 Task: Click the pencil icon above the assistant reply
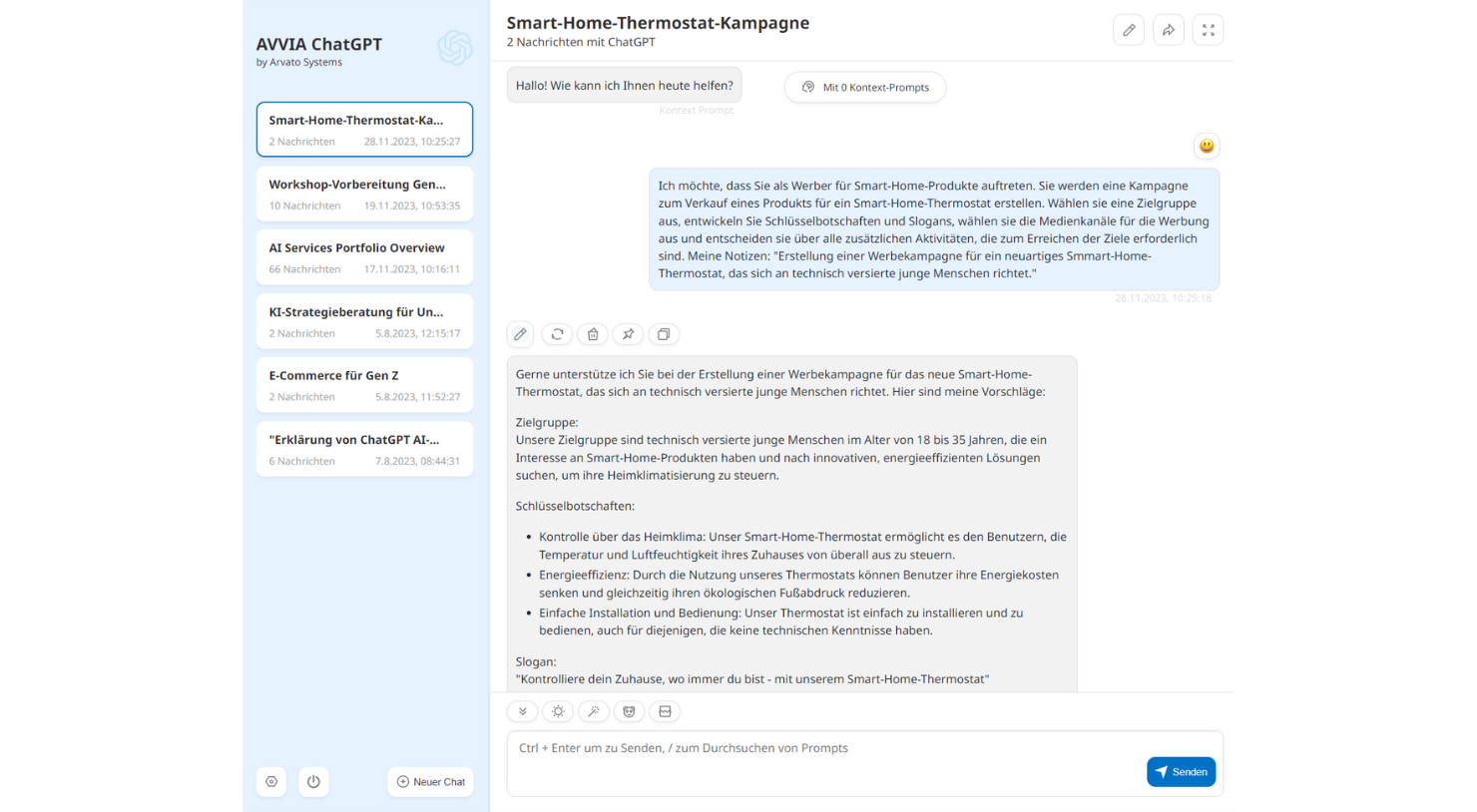(520, 334)
